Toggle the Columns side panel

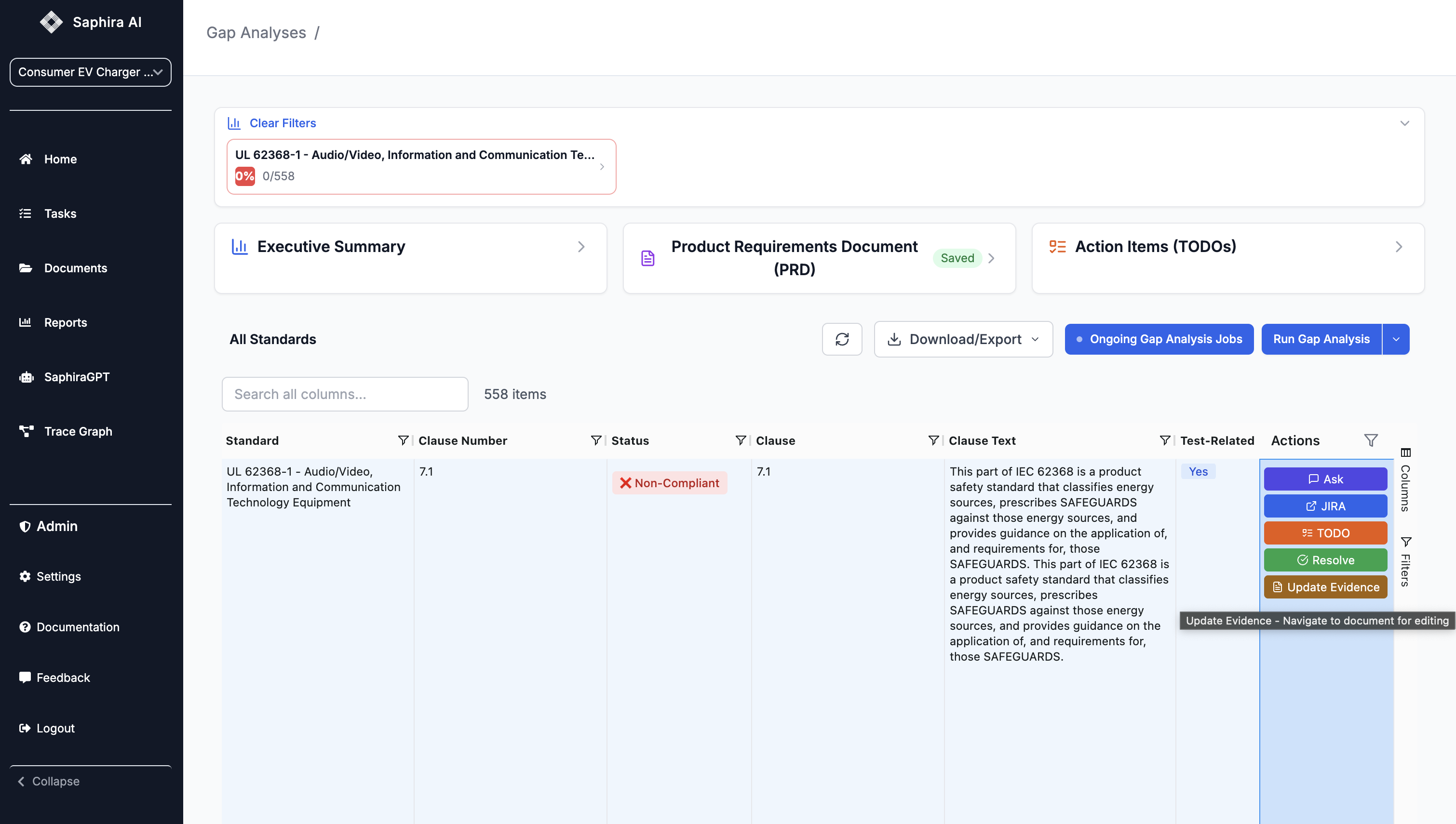pyautogui.click(x=1405, y=480)
